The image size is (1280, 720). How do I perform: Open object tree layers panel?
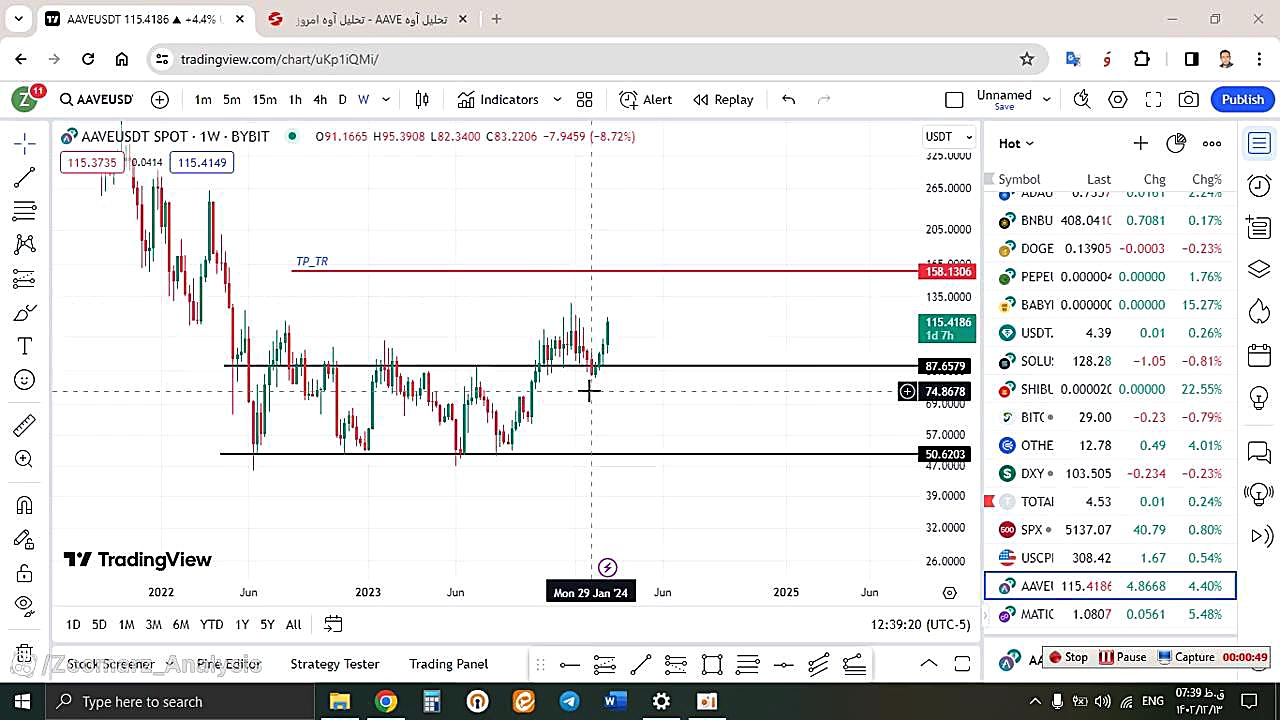point(1259,269)
